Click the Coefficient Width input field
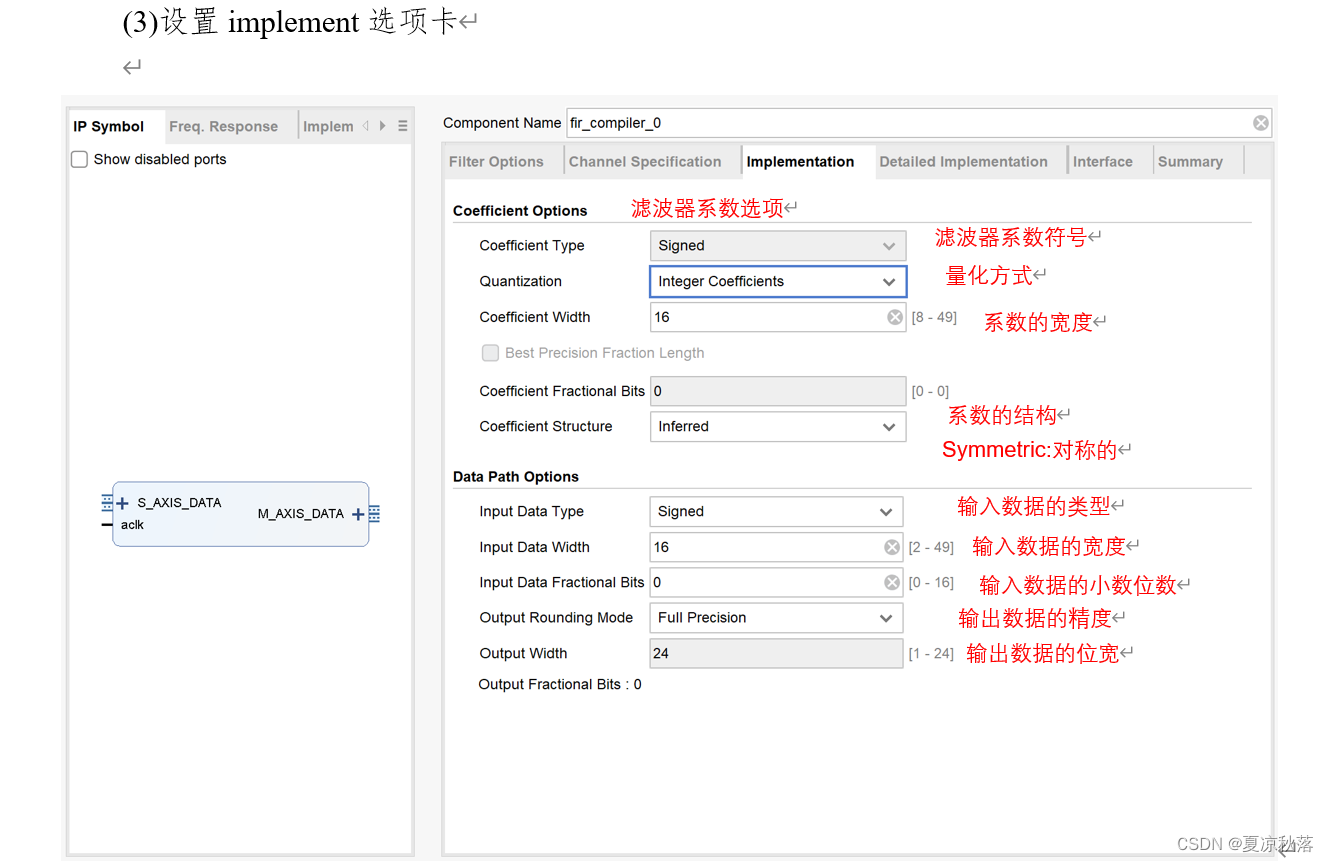The image size is (1329, 862). (x=778, y=317)
